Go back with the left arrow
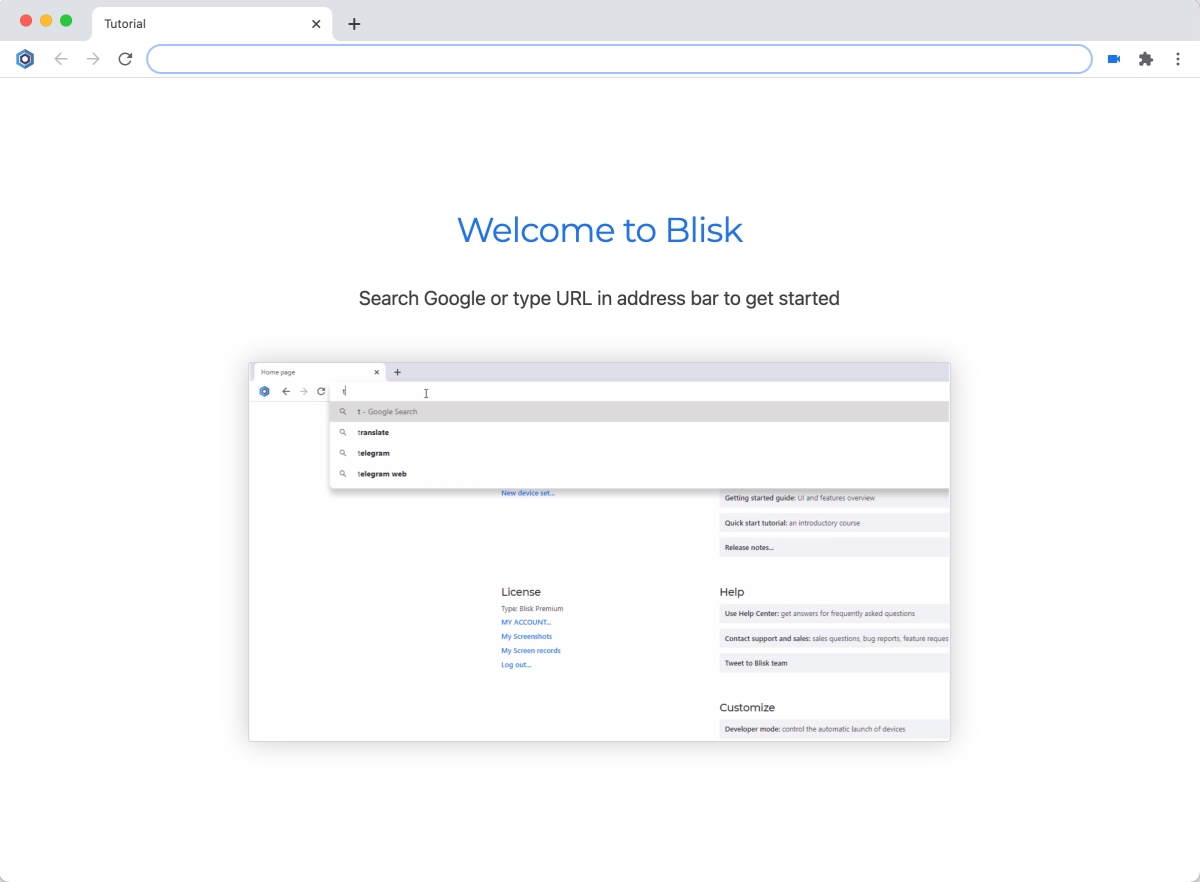This screenshot has height=882, width=1200. (61, 59)
